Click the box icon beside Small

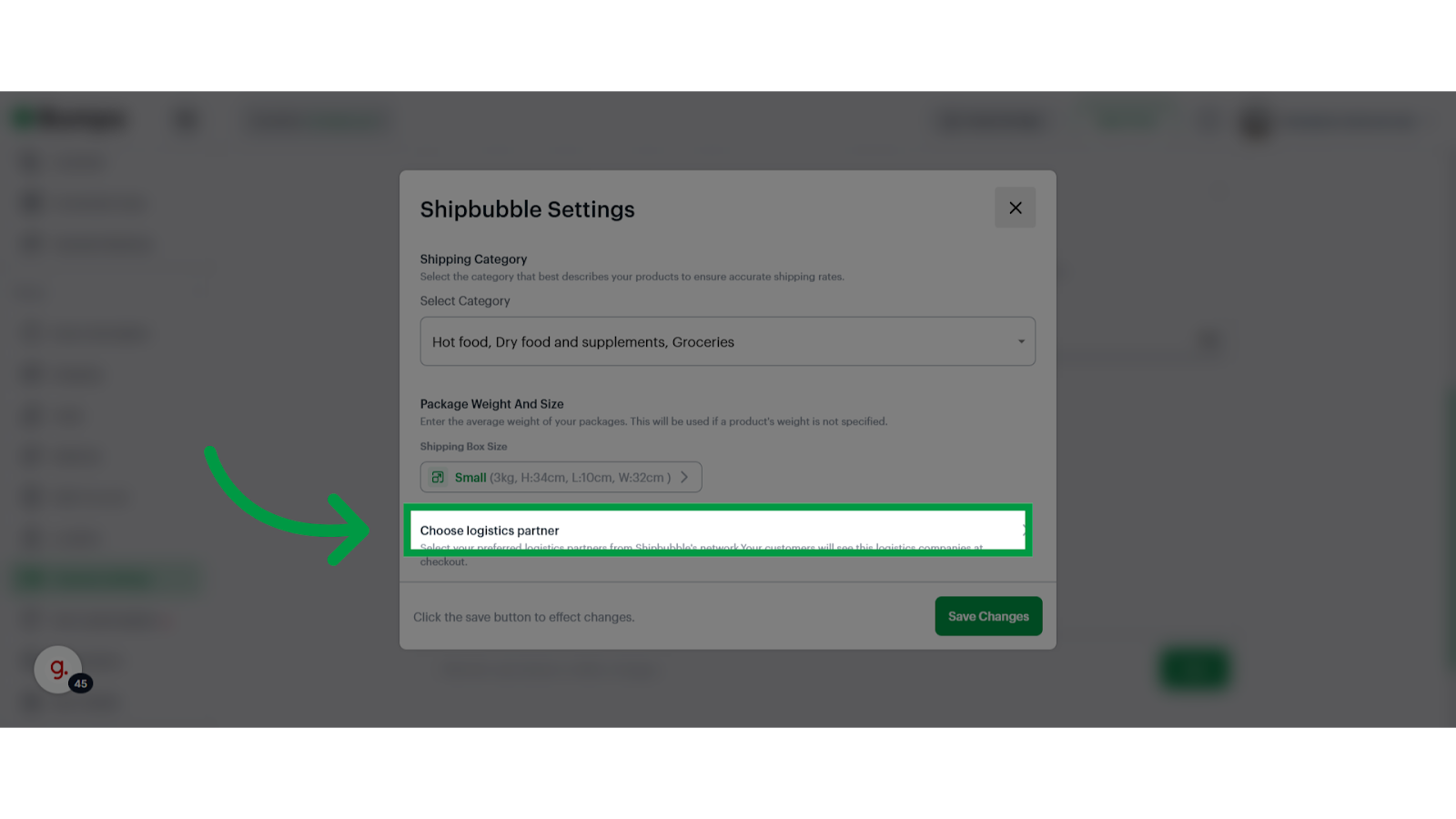coord(438,477)
